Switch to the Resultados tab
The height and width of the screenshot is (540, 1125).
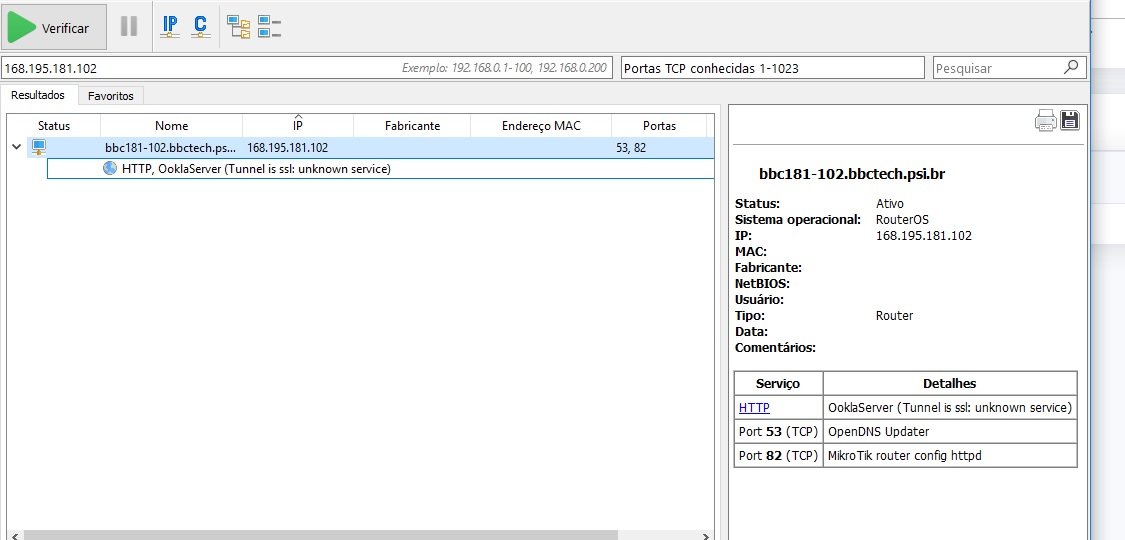tap(38, 95)
